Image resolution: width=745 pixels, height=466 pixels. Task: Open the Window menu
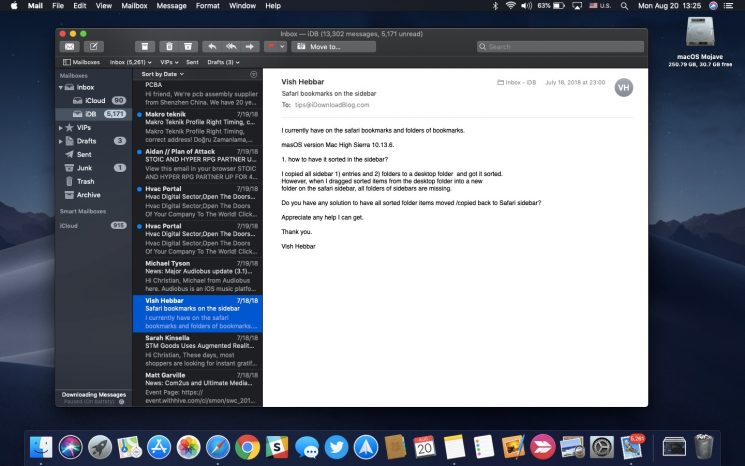[242, 6]
